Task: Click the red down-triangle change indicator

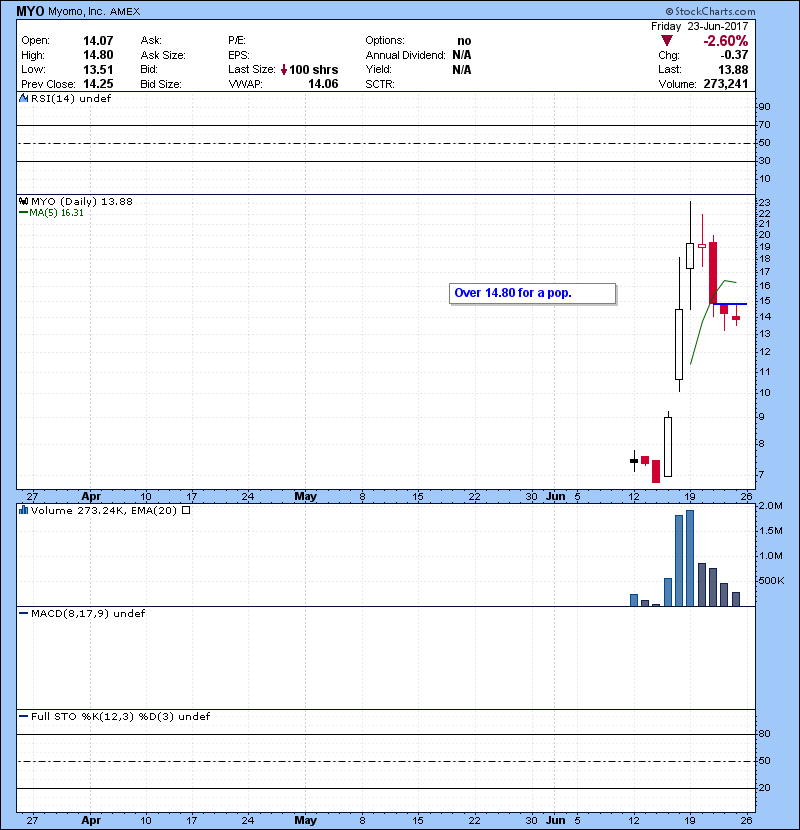Action: tap(667, 41)
